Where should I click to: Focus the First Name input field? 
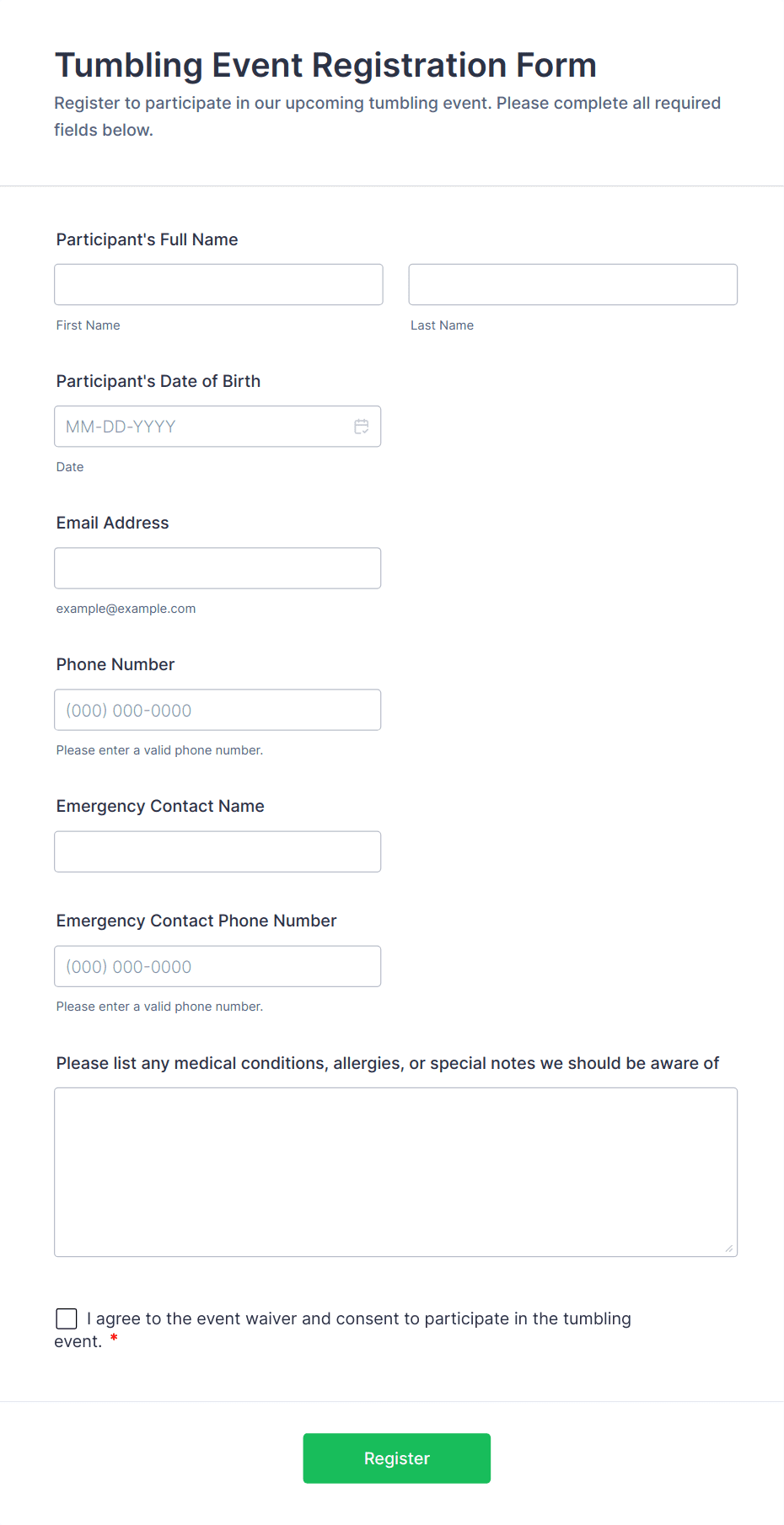[218, 285]
